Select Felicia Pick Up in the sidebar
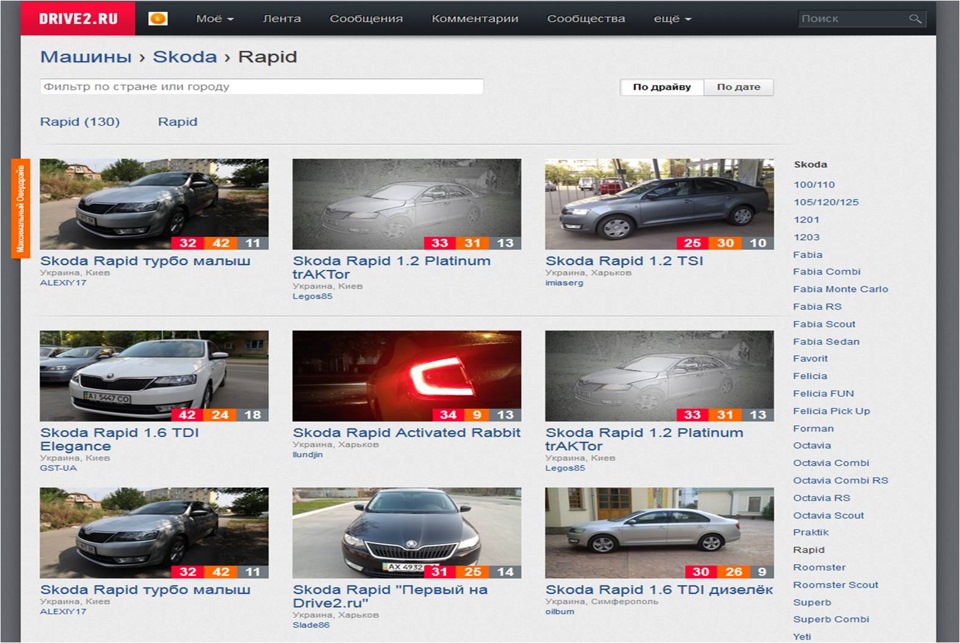Screen dimensions: 960x643 (x=831, y=411)
